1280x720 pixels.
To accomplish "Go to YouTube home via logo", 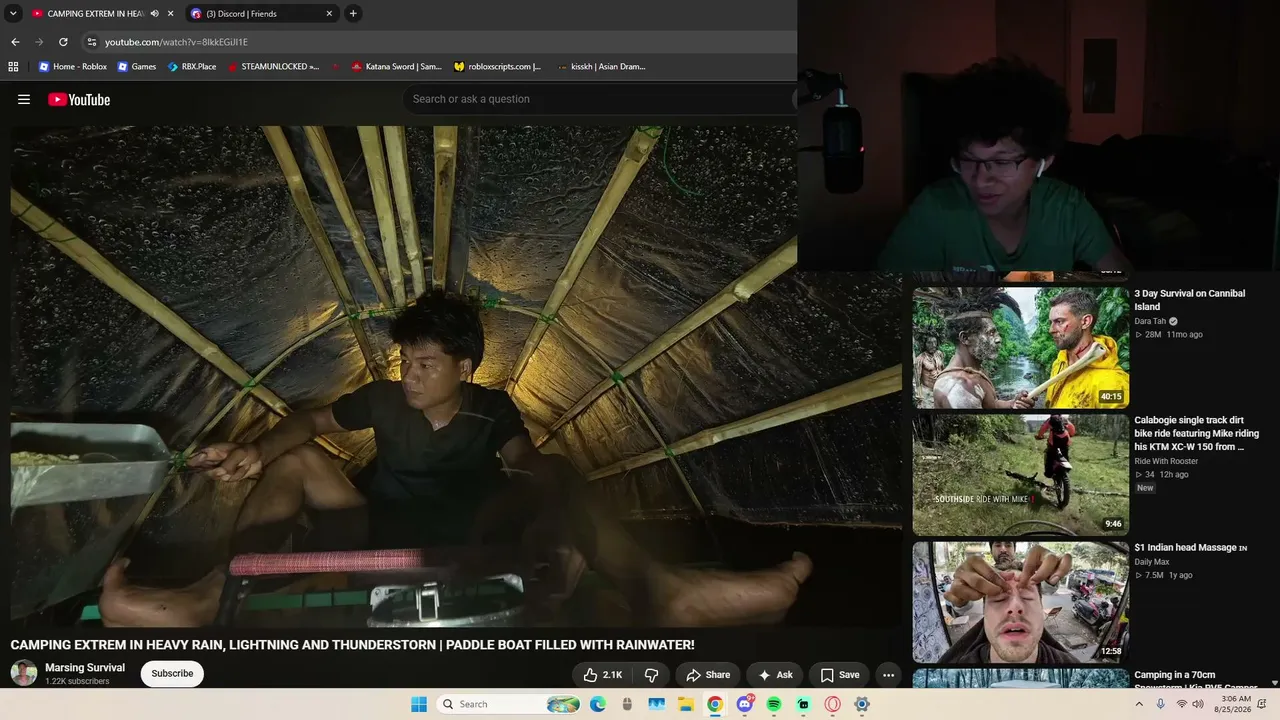I will (x=79, y=99).
